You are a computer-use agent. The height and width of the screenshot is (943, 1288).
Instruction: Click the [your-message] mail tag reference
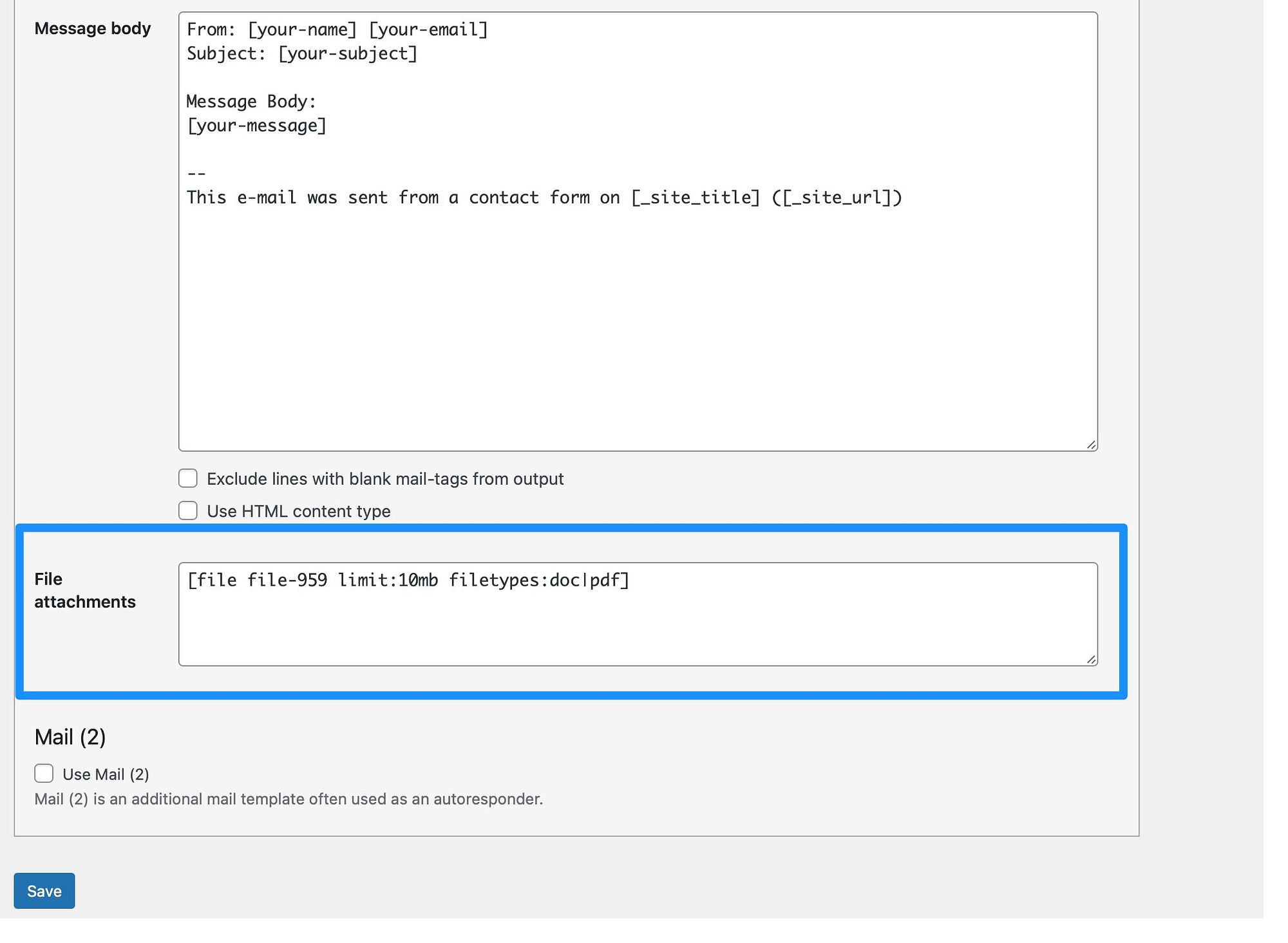[x=257, y=124]
